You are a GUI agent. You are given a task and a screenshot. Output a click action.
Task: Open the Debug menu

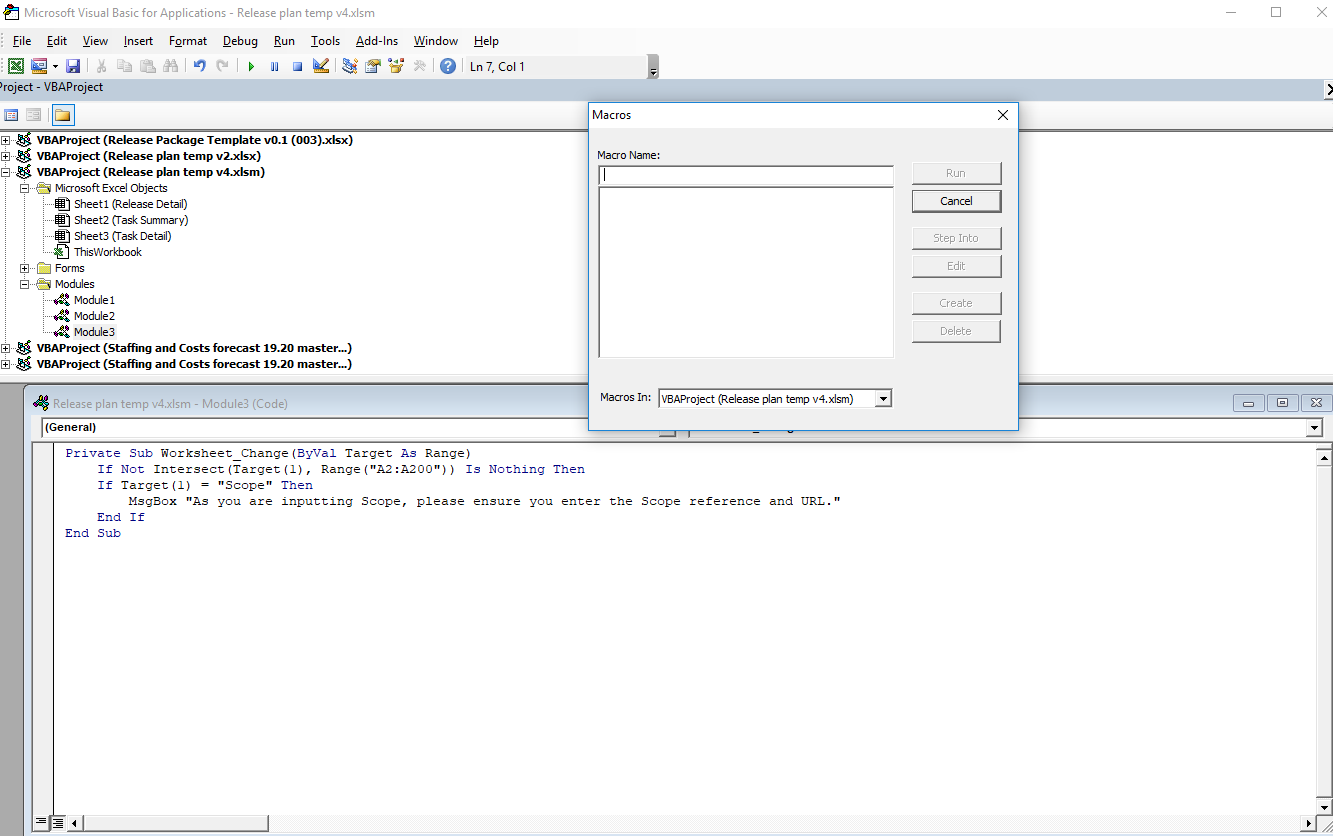240,41
